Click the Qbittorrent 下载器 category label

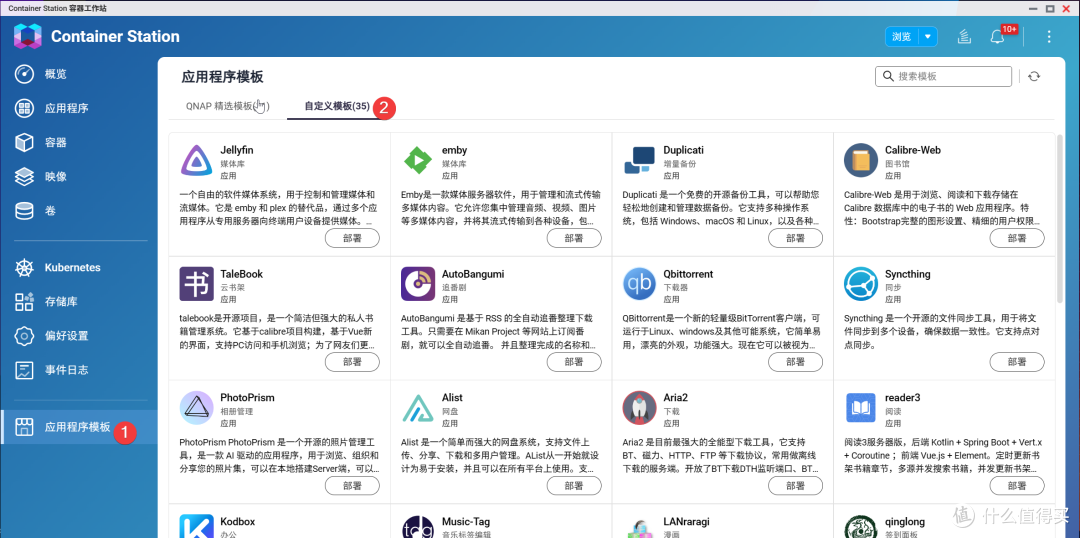click(675, 287)
